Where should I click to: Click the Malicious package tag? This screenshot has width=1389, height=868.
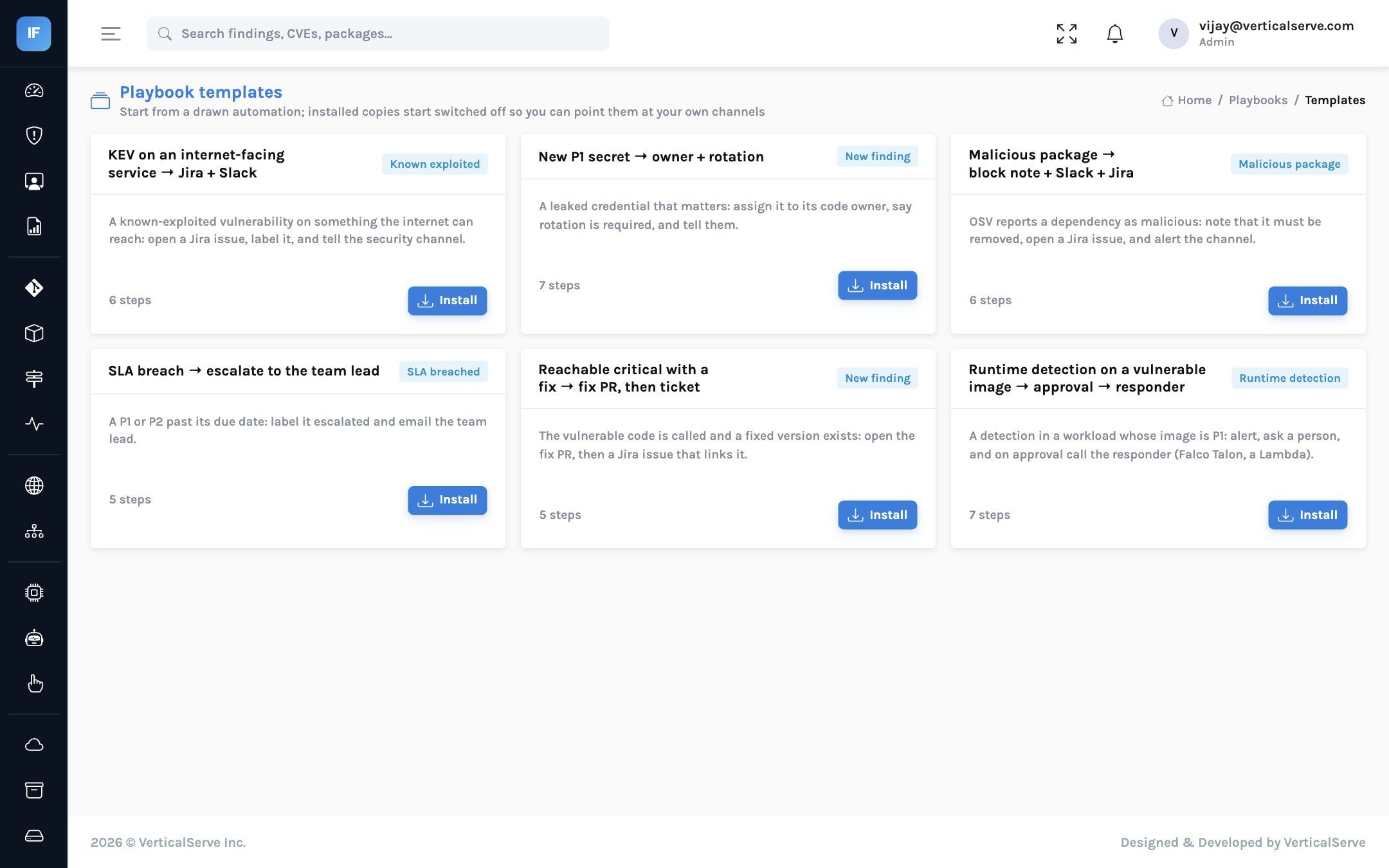1289,164
